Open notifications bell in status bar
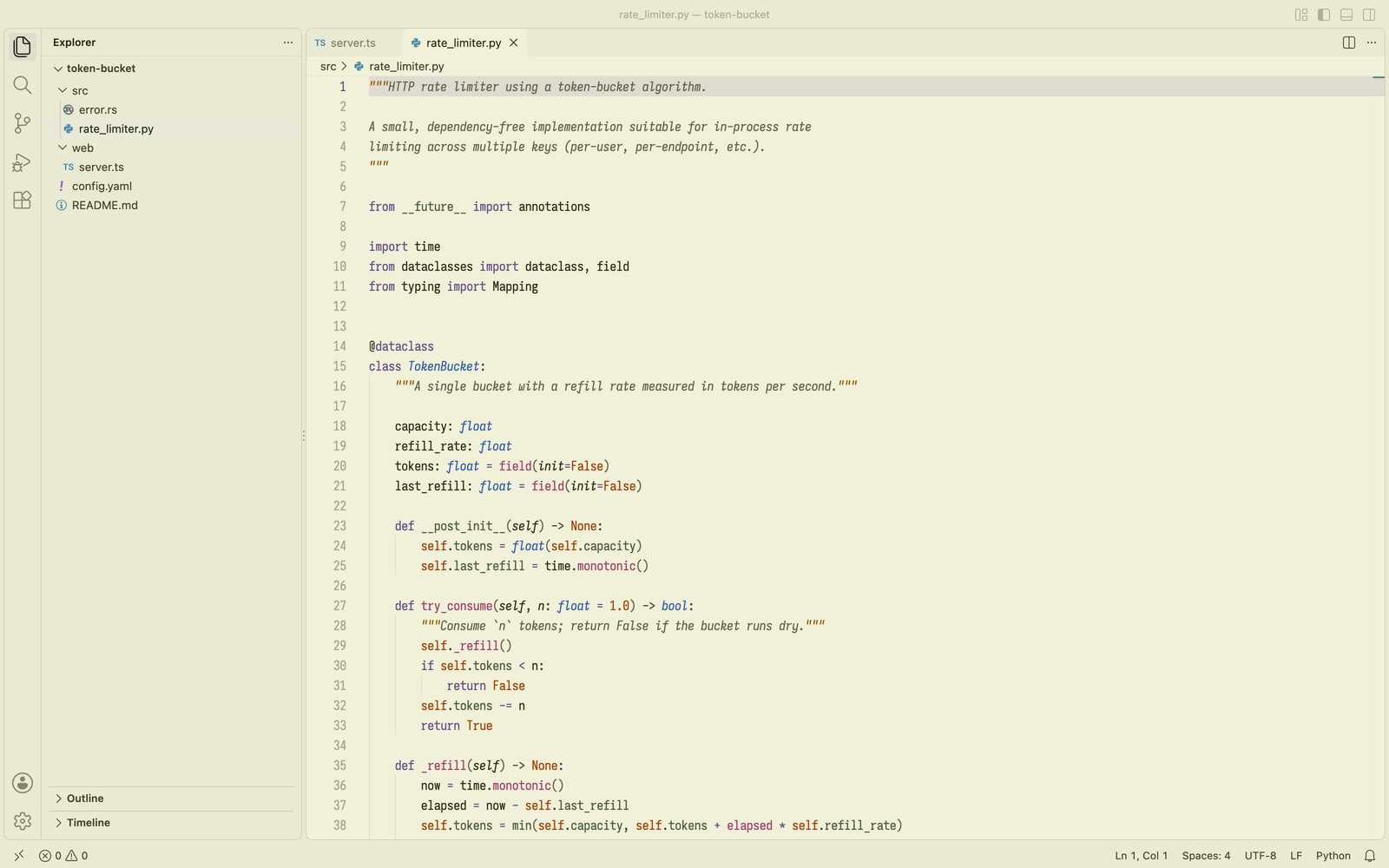The width and height of the screenshot is (1389, 868). tap(1370, 856)
